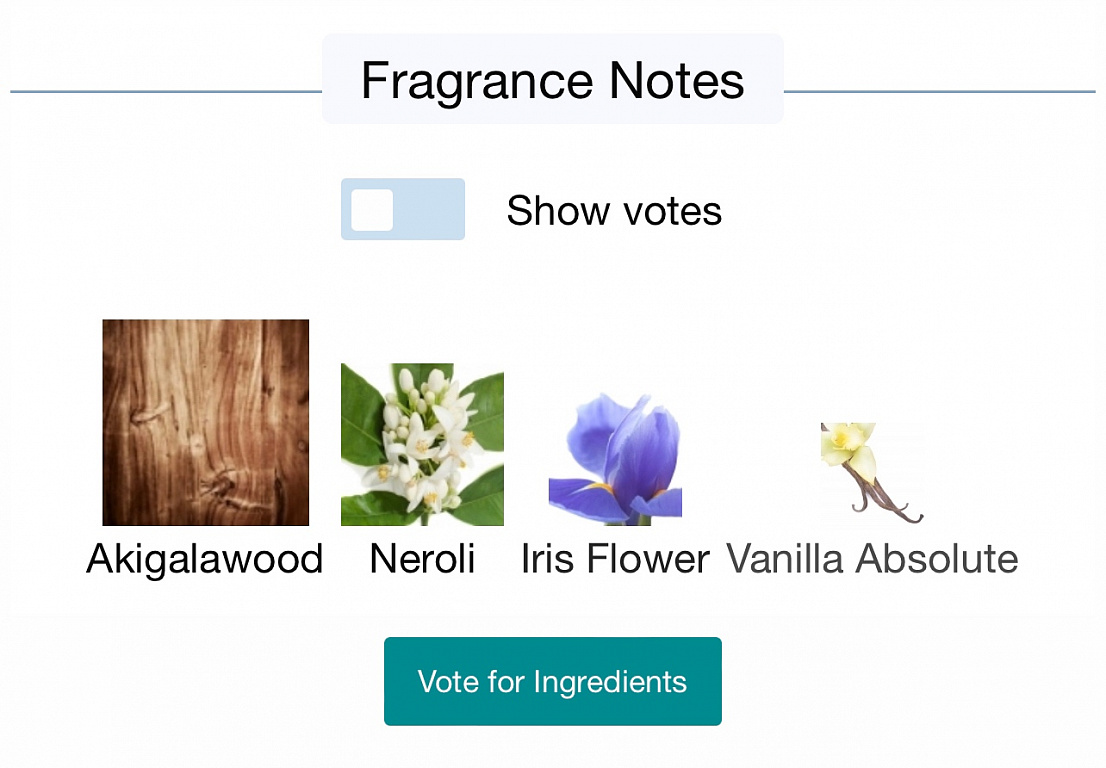Toggle the Show votes switch
1106x768 pixels.
click(x=403, y=209)
